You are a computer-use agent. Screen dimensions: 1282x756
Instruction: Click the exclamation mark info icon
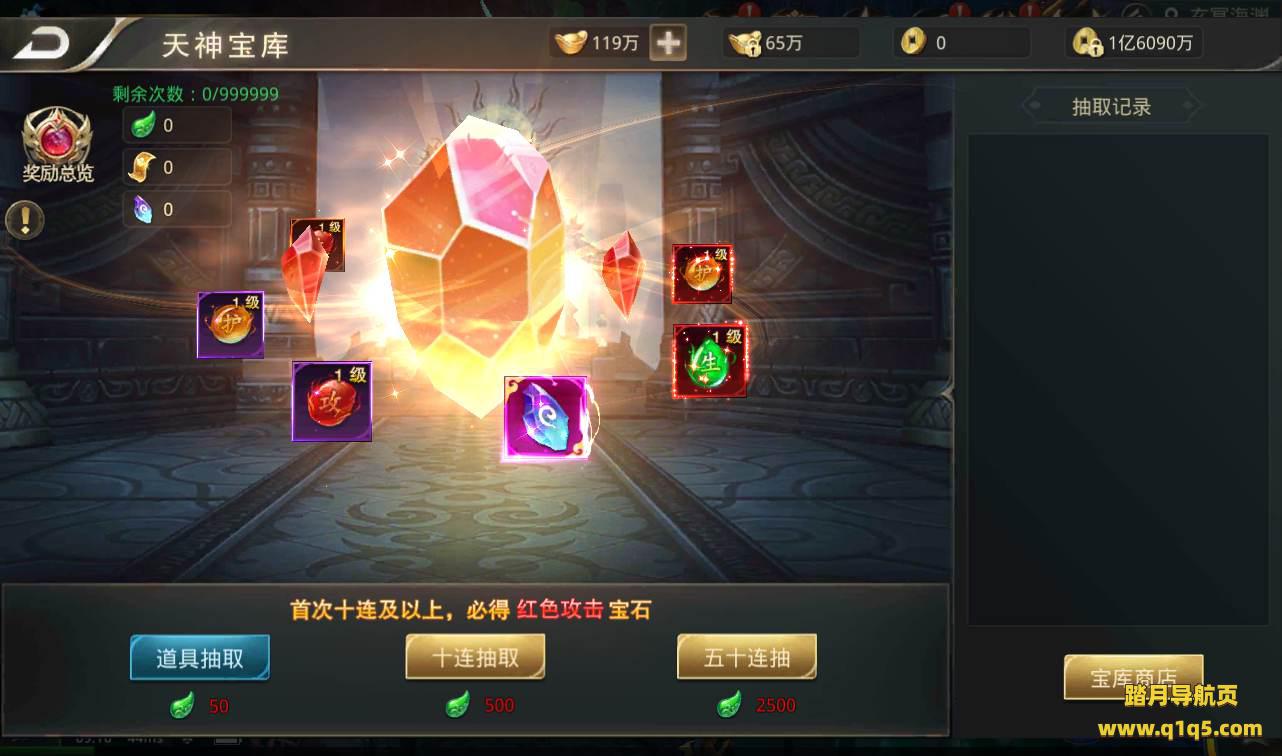tap(25, 220)
